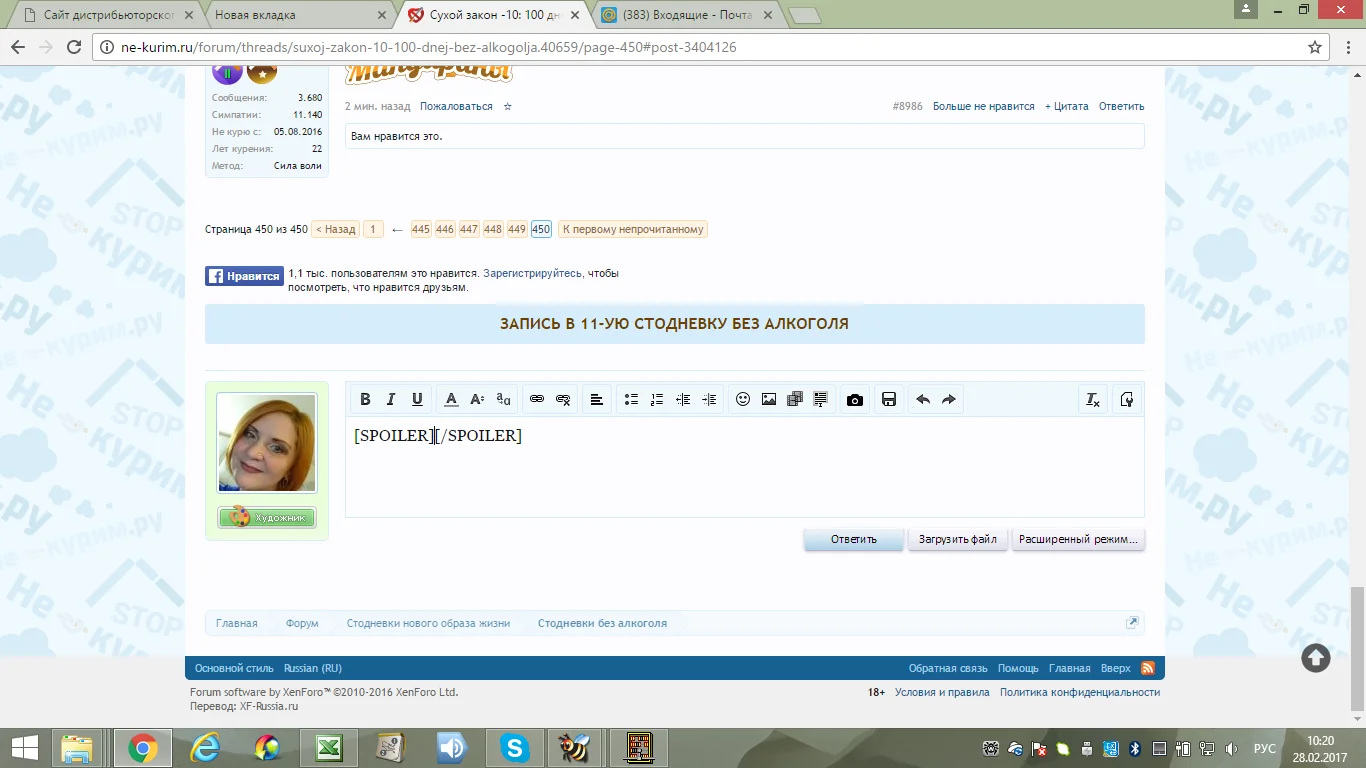Open the Russian (RU) language chooser
The image size is (1366, 768).
pos(313,668)
